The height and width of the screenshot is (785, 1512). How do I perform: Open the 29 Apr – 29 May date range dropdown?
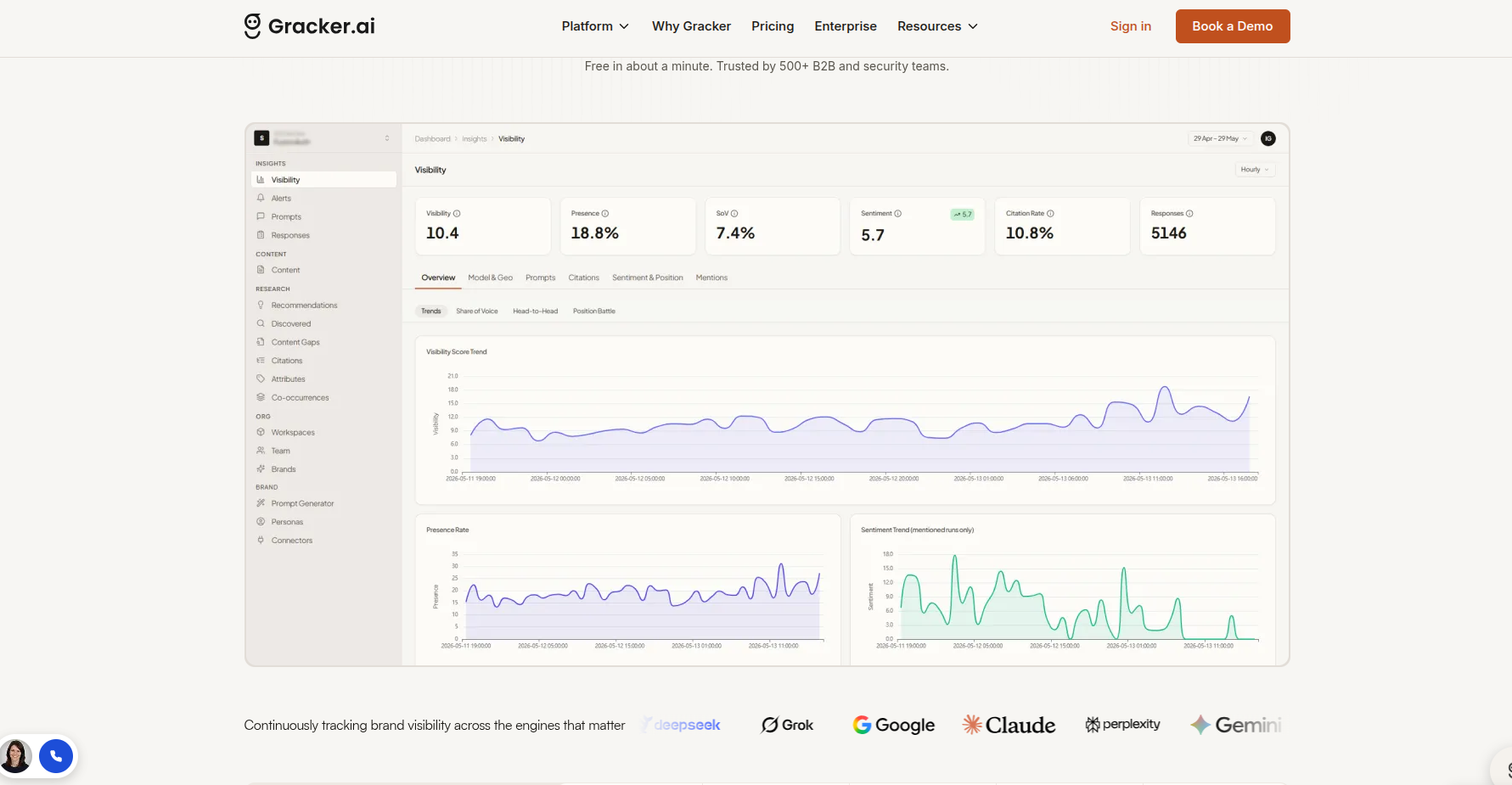click(x=1220, y=138)
